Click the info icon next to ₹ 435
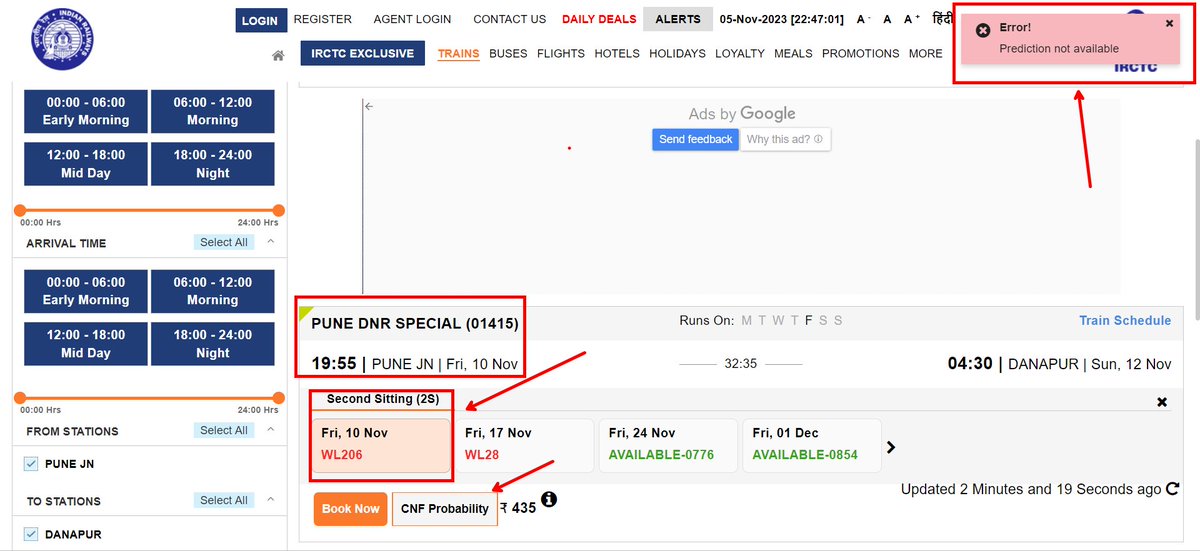 (549, 499)
